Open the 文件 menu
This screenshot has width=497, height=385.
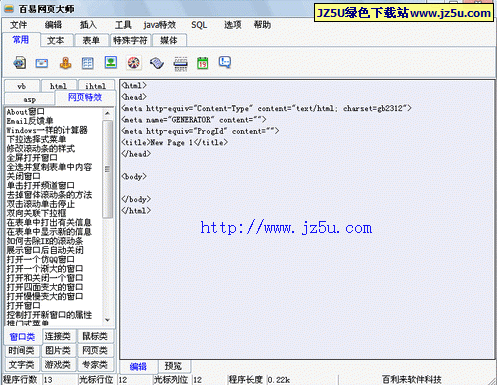(18, 25)
